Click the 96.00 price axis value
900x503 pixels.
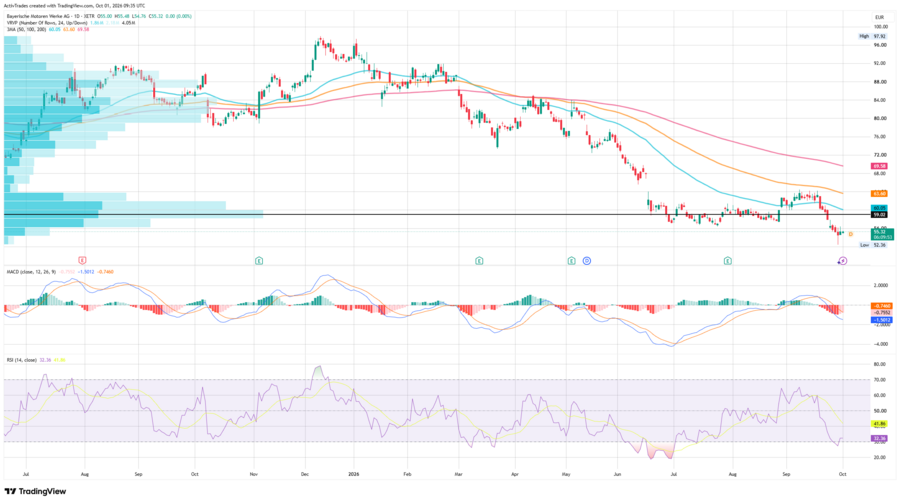(880, 45)
